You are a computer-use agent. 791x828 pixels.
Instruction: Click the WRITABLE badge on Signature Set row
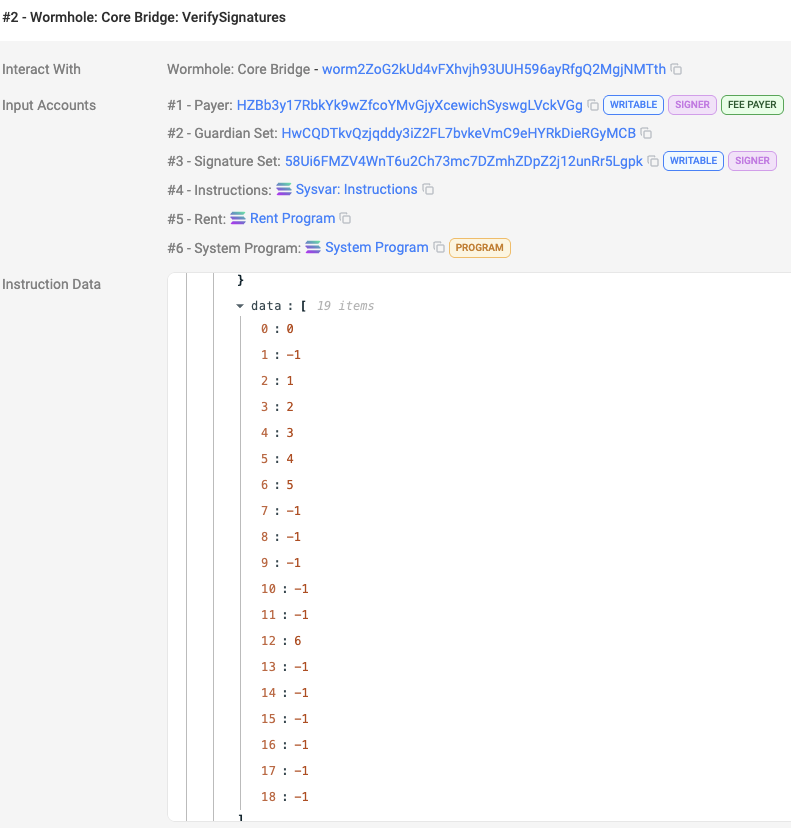tap(693, 161)
